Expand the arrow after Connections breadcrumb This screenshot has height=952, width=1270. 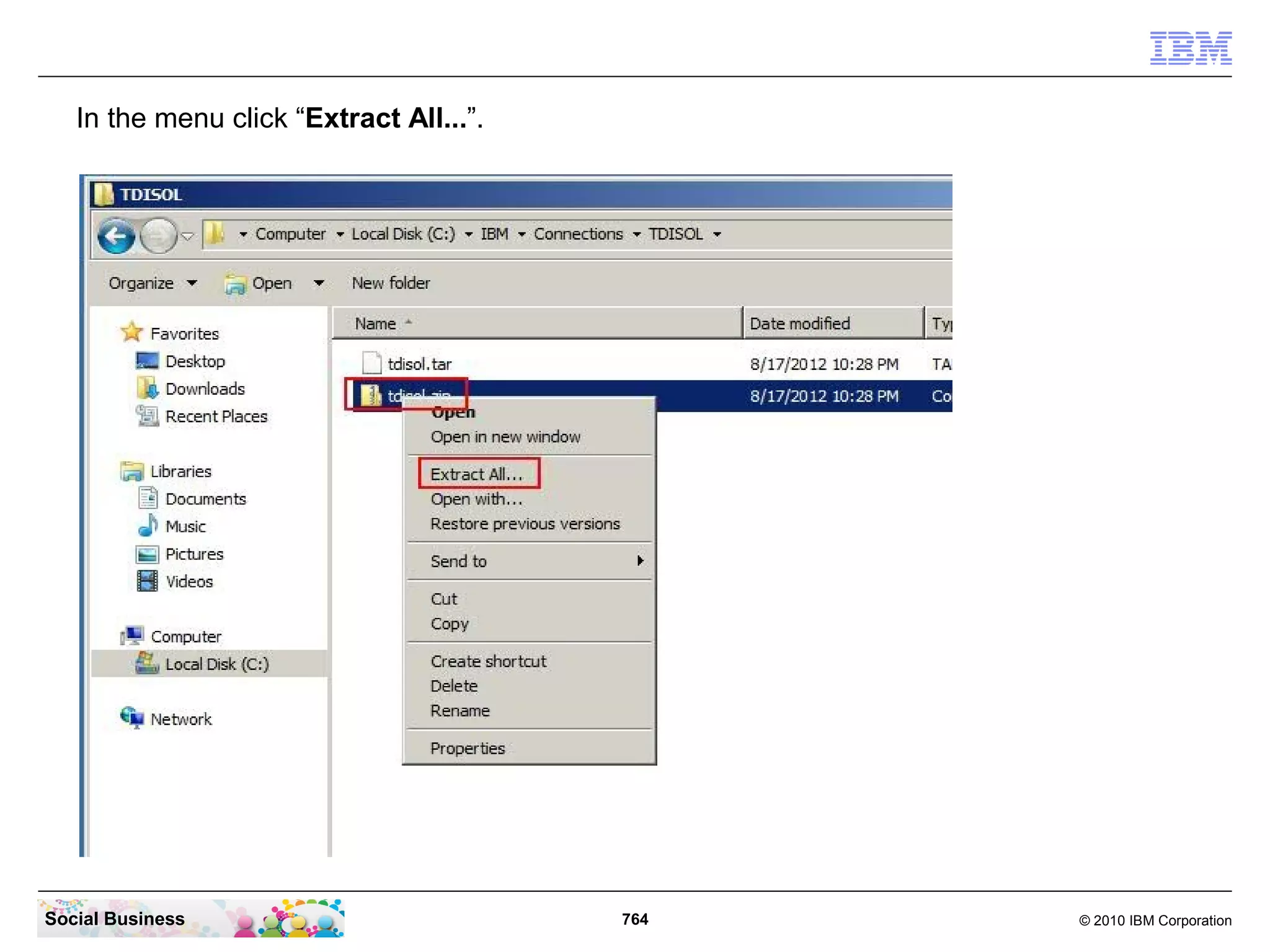(637, 234)
